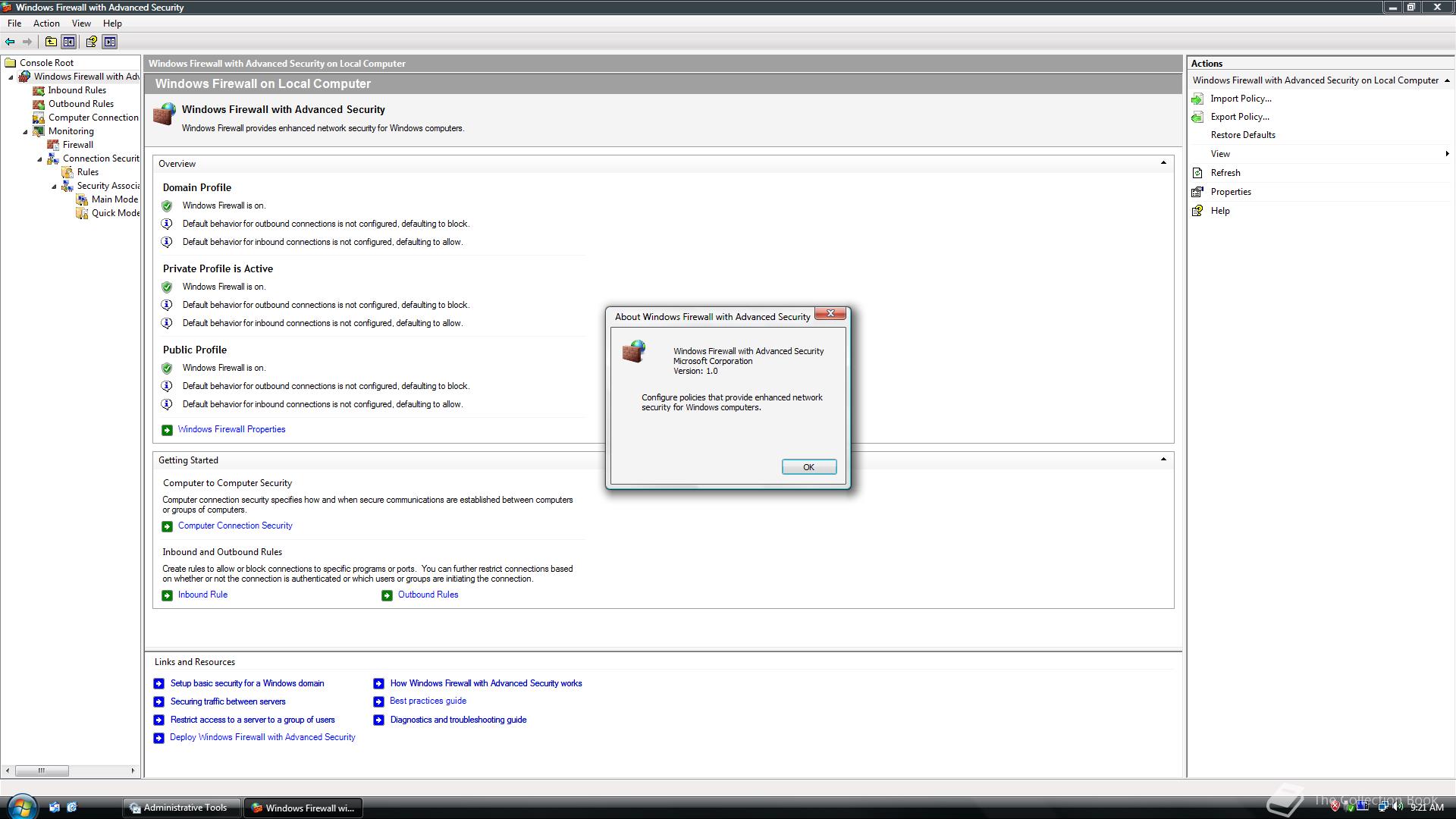
Task: Open Diagnostics and troubleshooting guide link
Action: (458, 720)
